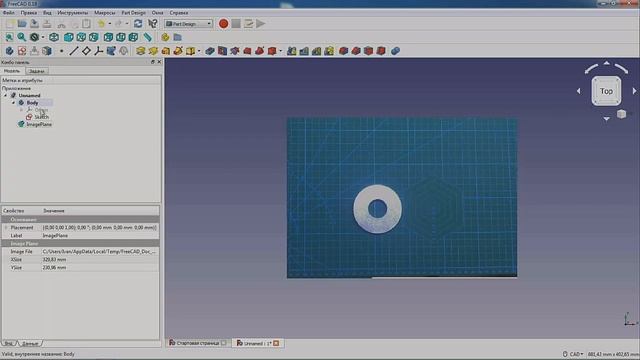Expand the Origin tree node
Image resolution: width=640 pixels, height=360 pixels.
[x=22, y=110]
